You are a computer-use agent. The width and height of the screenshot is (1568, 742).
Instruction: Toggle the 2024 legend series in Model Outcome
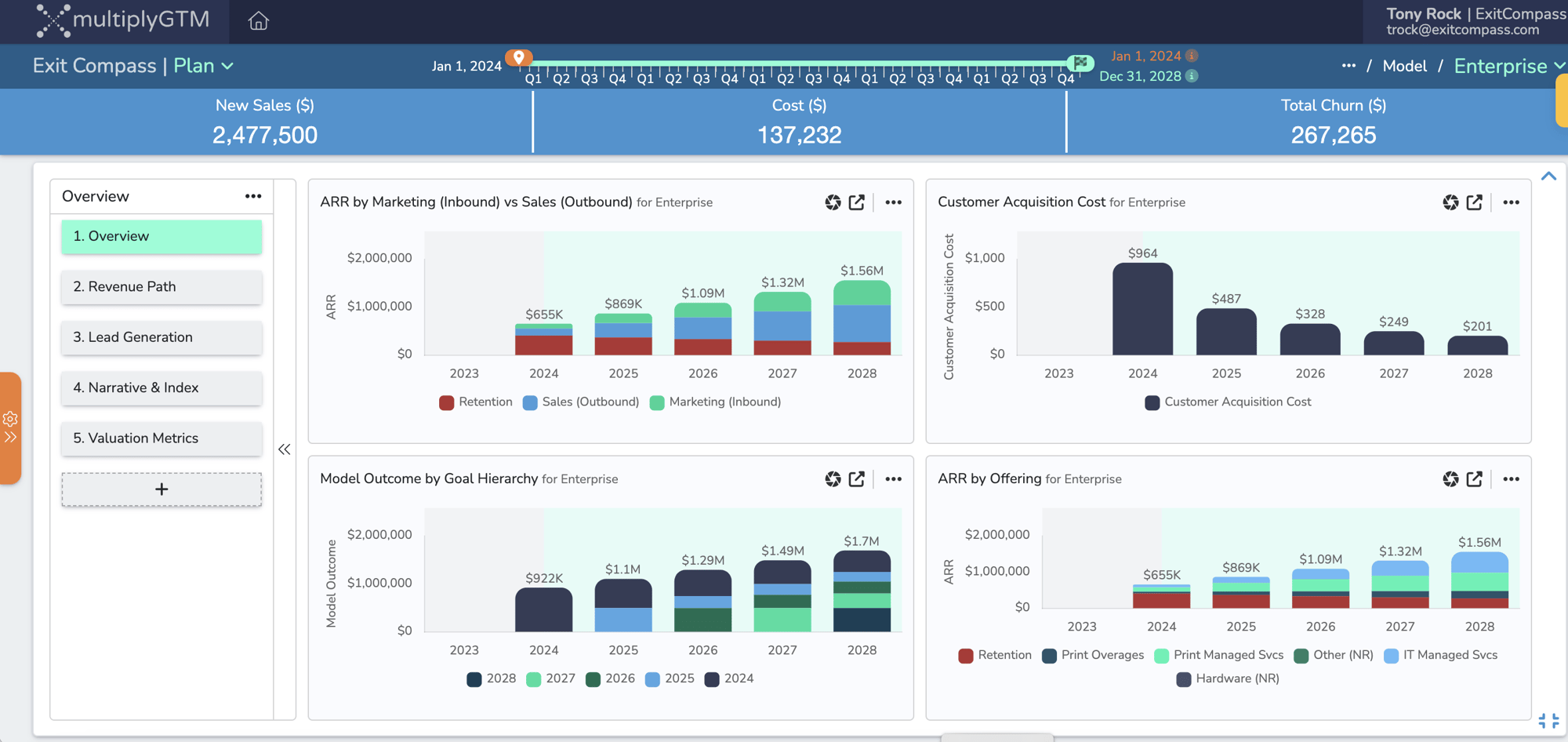[730, 678]
